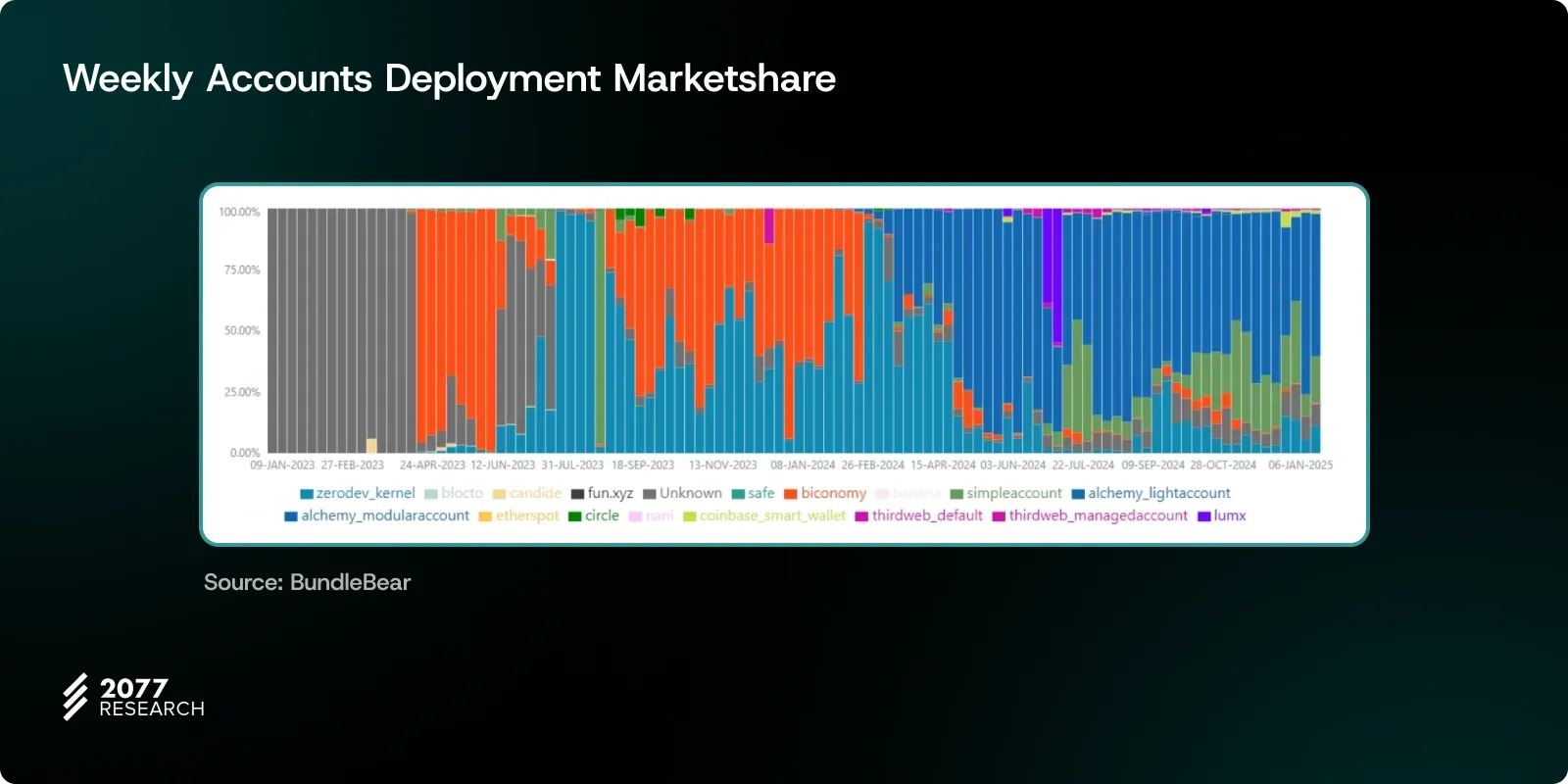The width and height of the screenshot is (1568, 784).
Task: Show the hidden candide series
Action: point(535,494)
